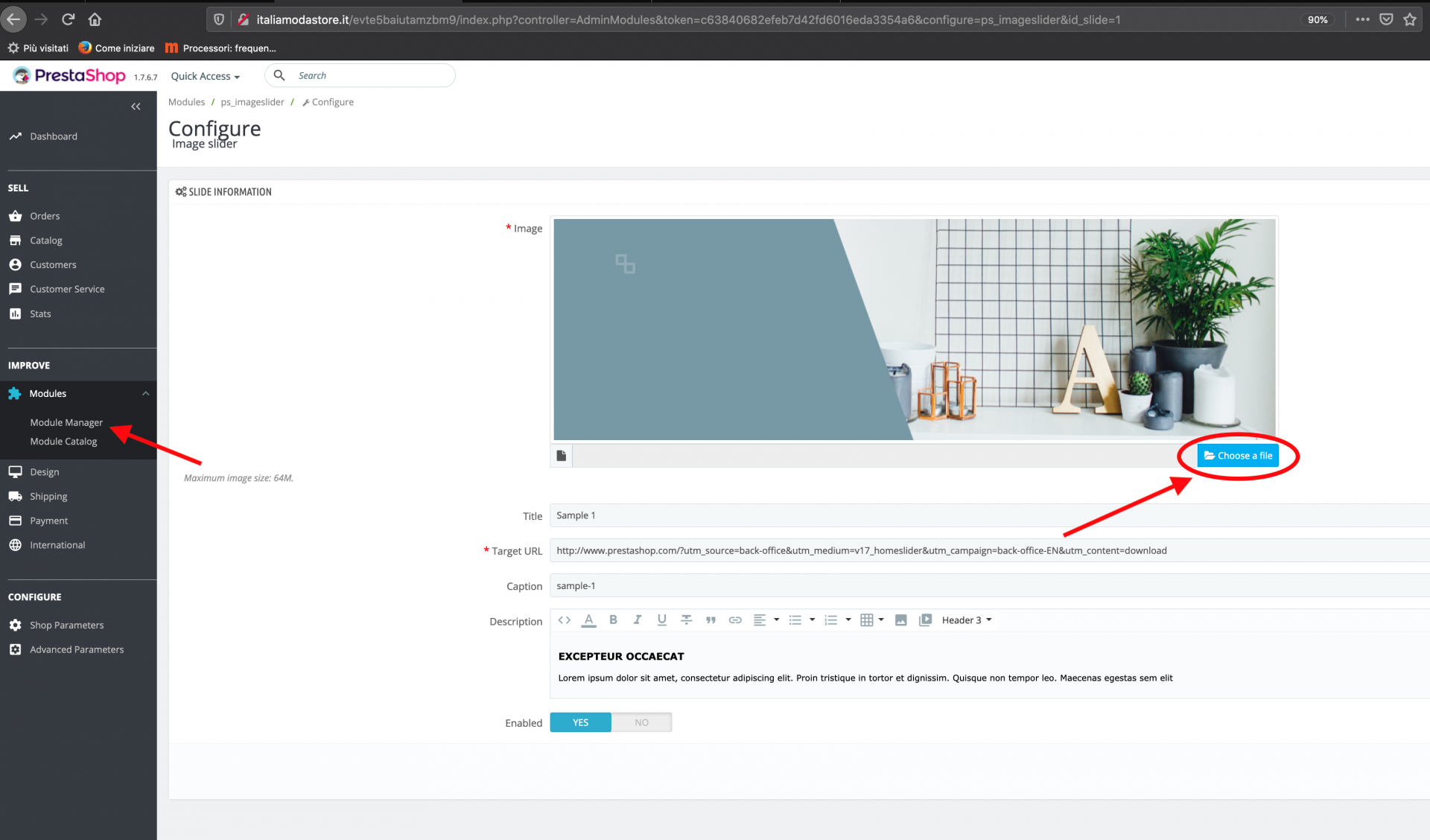The image size is (1430, 840).
Task: Click the Choose a file button
Action: [x=1238, y=455]
